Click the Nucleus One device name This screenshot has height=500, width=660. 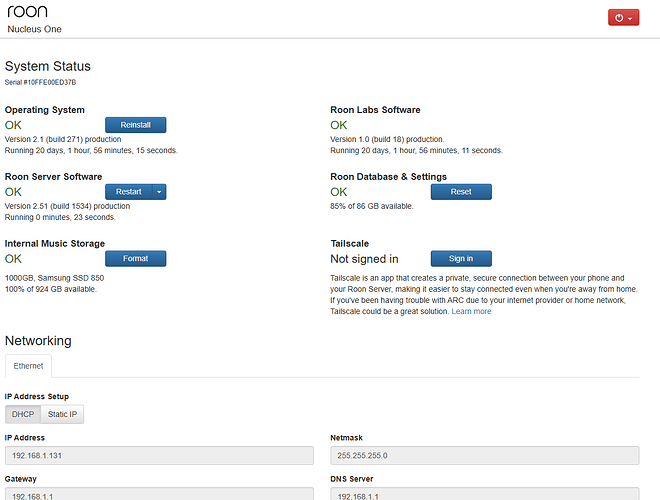tap(35, 29)
